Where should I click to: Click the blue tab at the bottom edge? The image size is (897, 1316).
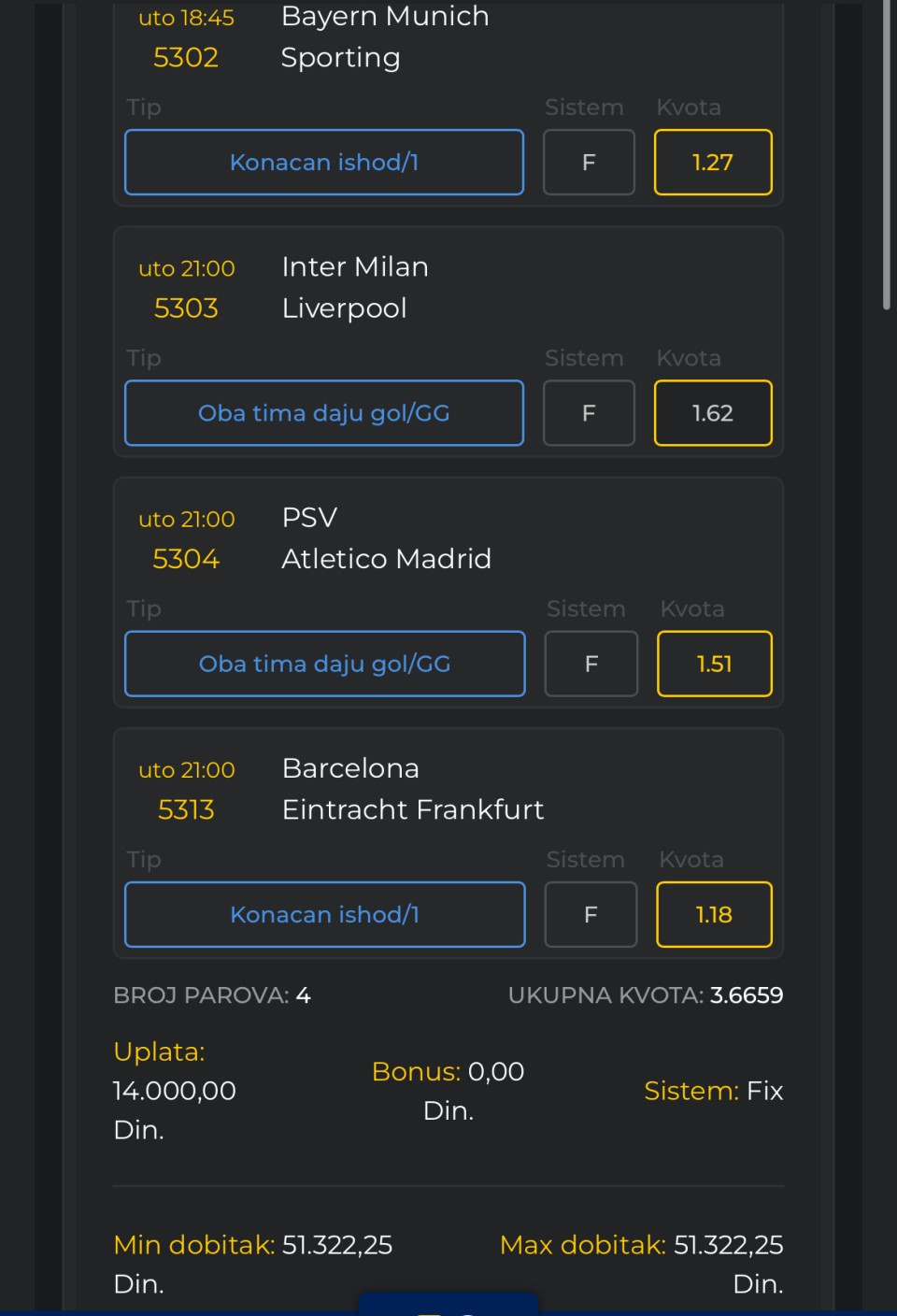[448, 1304]
